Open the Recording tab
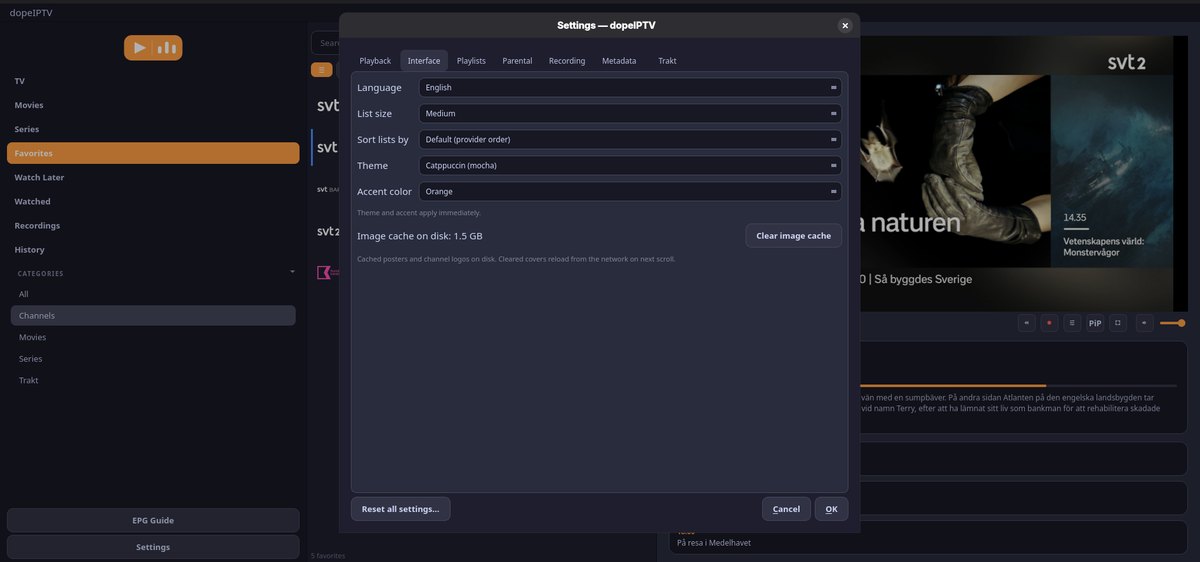Screen dimensions: 1200x562 [x=567, y=61]
